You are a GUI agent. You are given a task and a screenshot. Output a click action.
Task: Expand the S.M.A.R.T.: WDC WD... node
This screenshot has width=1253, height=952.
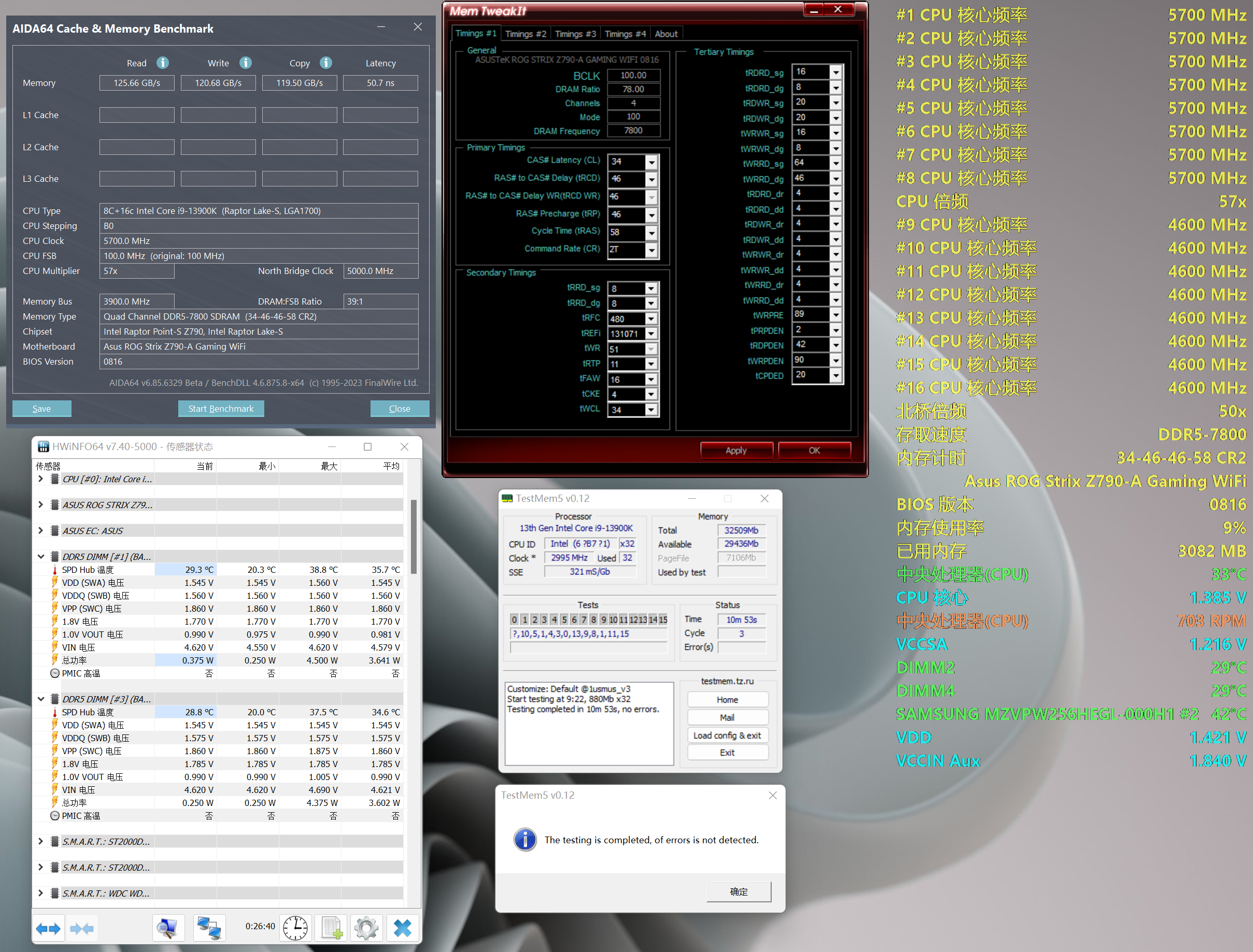click(41, 893)
